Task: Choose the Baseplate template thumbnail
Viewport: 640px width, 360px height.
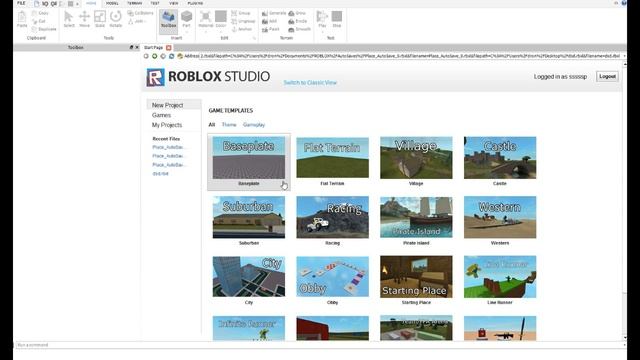Action: (249, 158)
